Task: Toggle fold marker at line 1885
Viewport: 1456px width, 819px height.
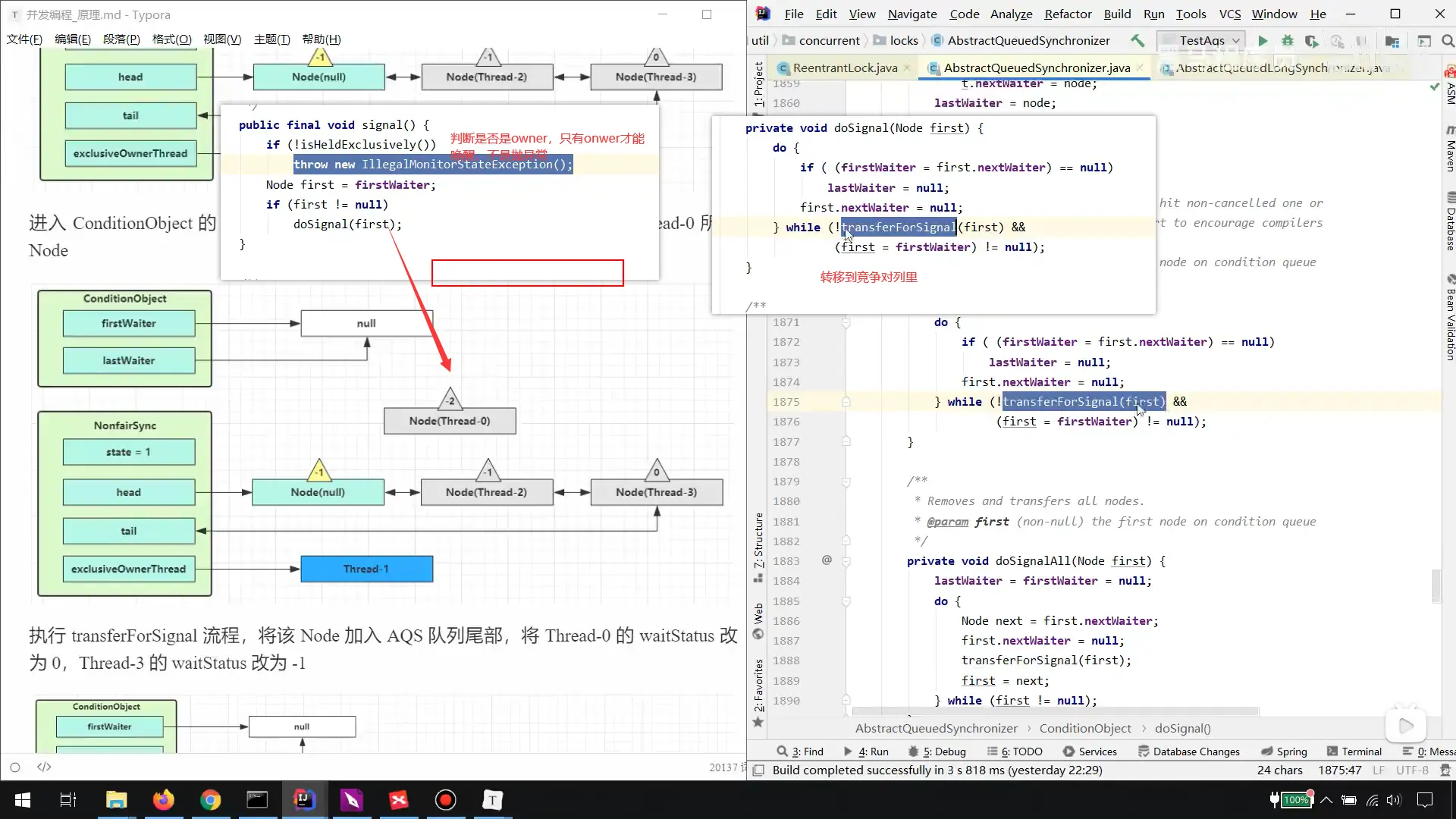Action: 846,601
